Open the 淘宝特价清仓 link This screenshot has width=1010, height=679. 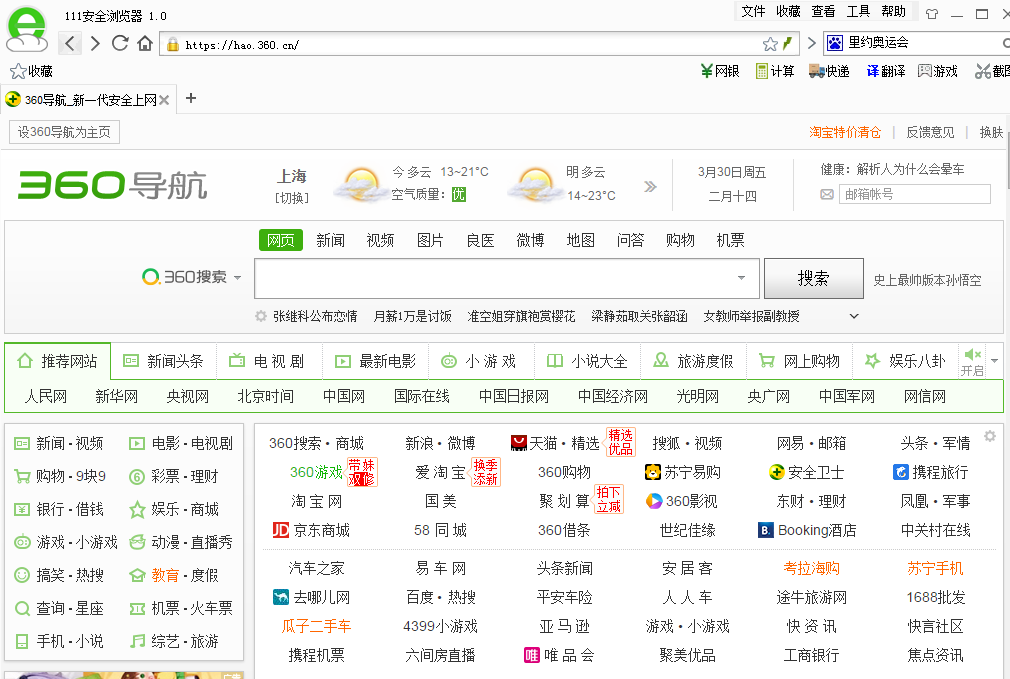(845, 132)
